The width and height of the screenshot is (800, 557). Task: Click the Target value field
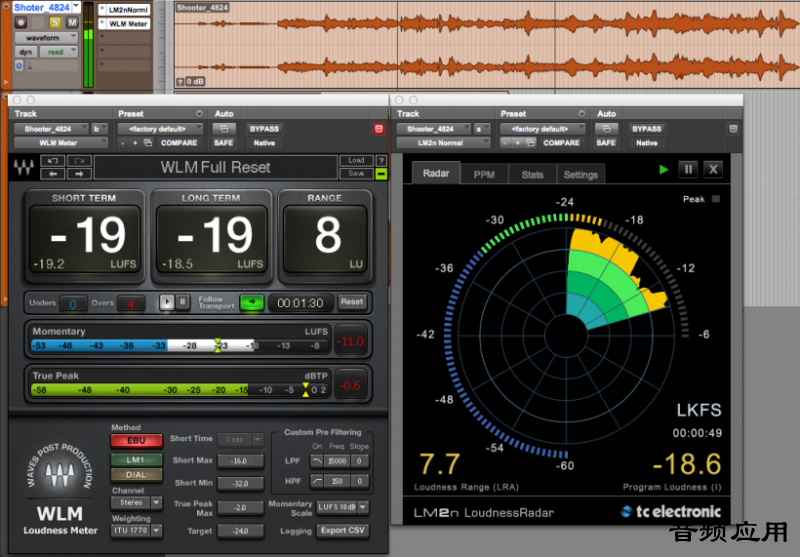pyautogui.click(x=240, y=531)
